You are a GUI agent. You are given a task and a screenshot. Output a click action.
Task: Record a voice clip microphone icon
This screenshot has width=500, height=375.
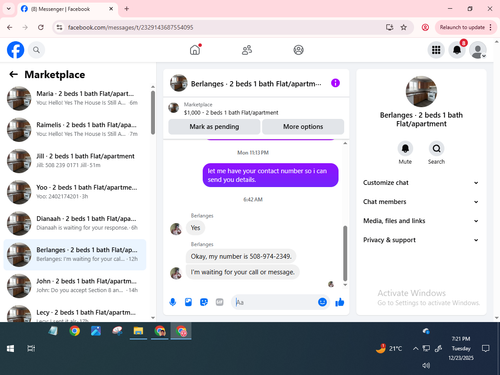(x=173, y=302)
